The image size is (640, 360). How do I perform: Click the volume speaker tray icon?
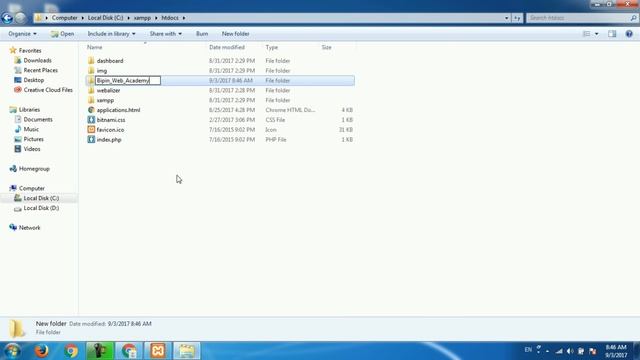pos(570,351)
